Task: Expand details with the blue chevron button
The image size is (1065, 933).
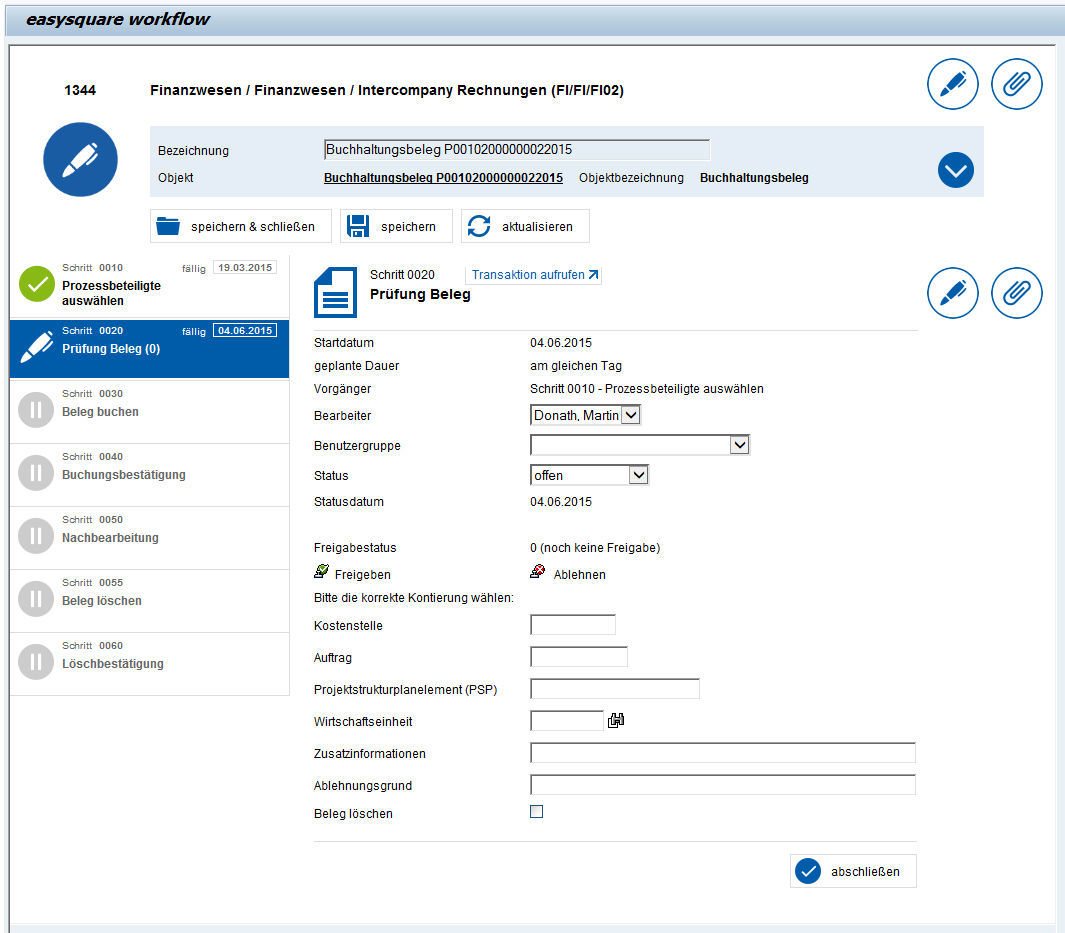Action: [955, 170]
